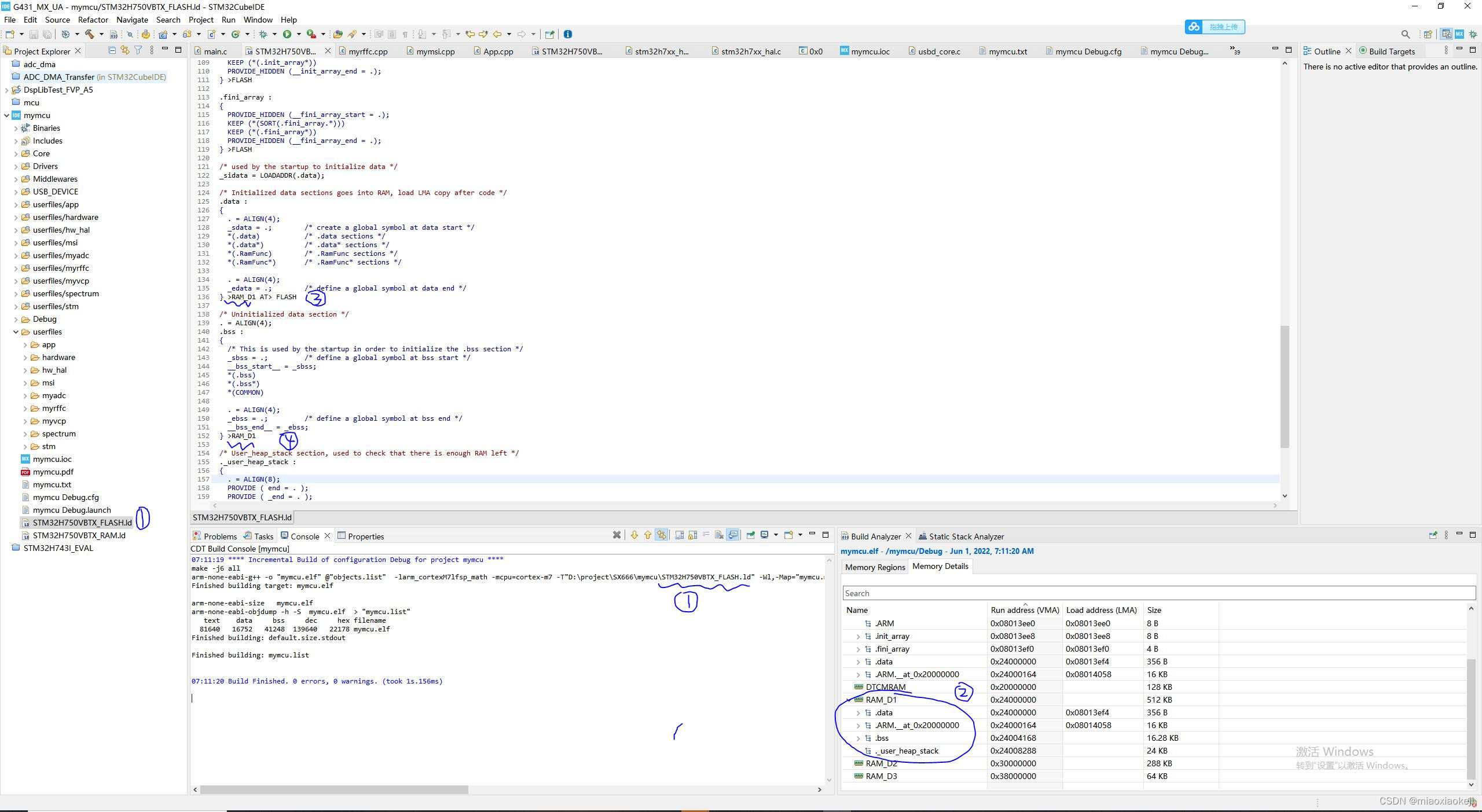Click Collapse All in Project Explorer

coord(112,50)
